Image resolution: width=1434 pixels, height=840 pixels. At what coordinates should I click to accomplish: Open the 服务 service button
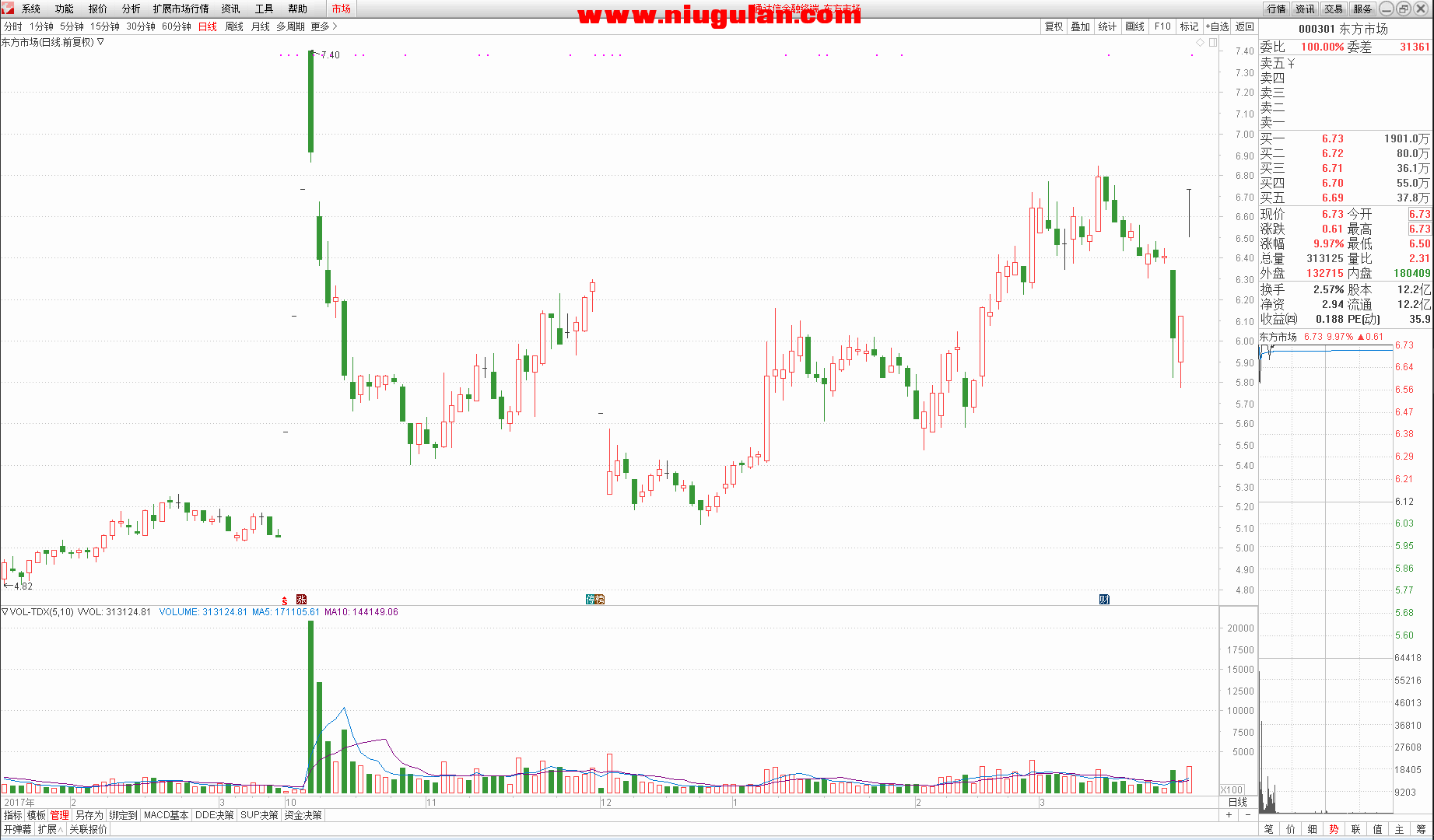click(1362, 9)
